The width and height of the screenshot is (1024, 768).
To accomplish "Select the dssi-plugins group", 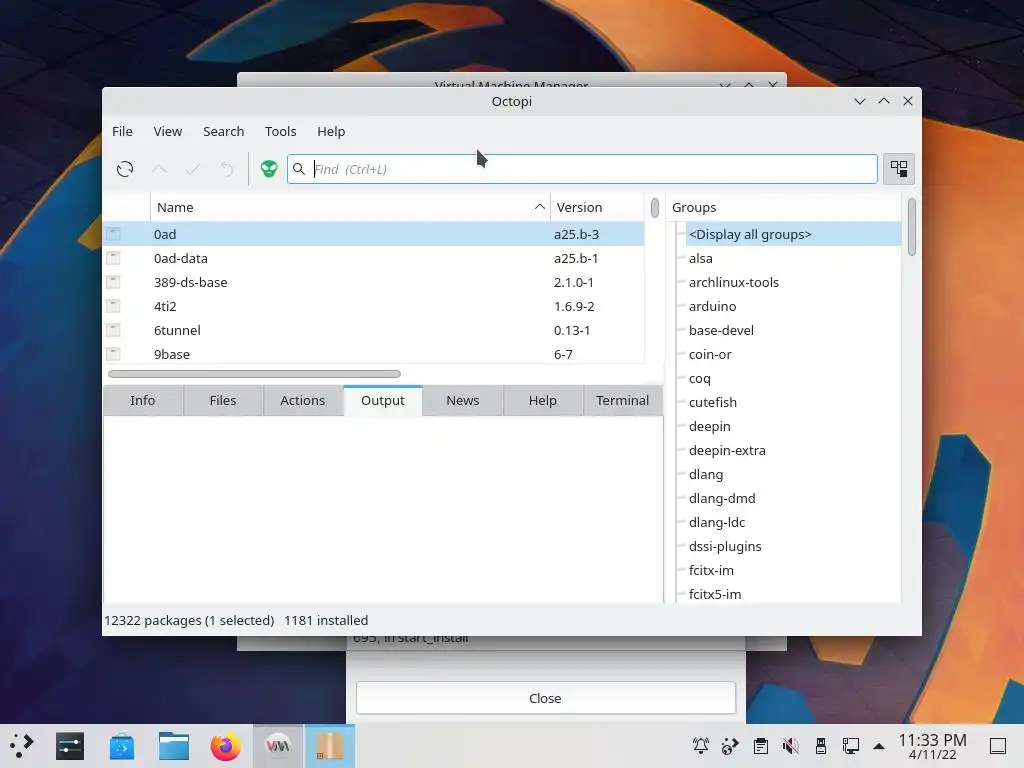I will pos(725,546).
